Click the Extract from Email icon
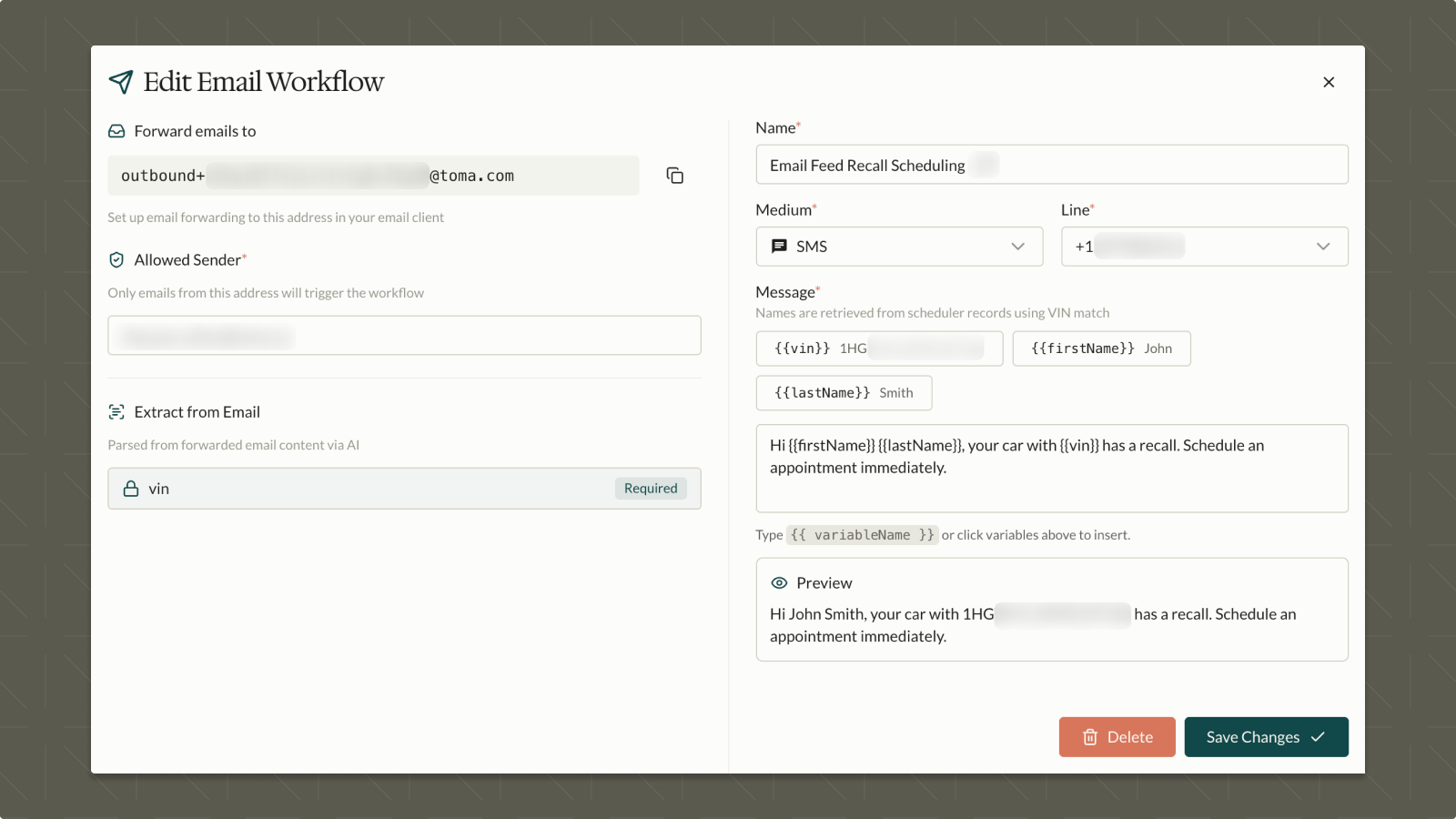The image size is (1456, 819). (x=116, y=411)
